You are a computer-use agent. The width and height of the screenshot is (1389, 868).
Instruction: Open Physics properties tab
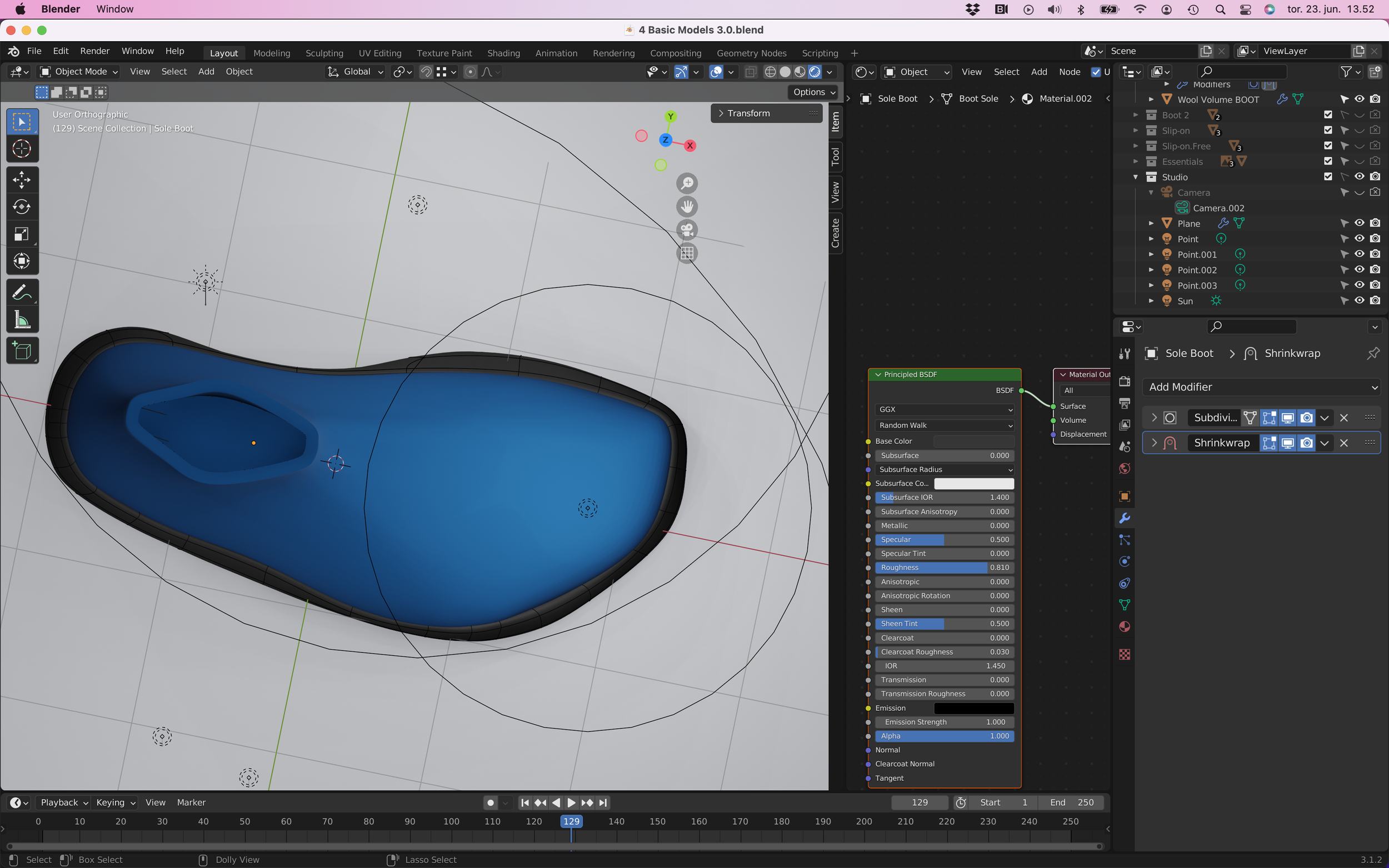coord(1125,561)
